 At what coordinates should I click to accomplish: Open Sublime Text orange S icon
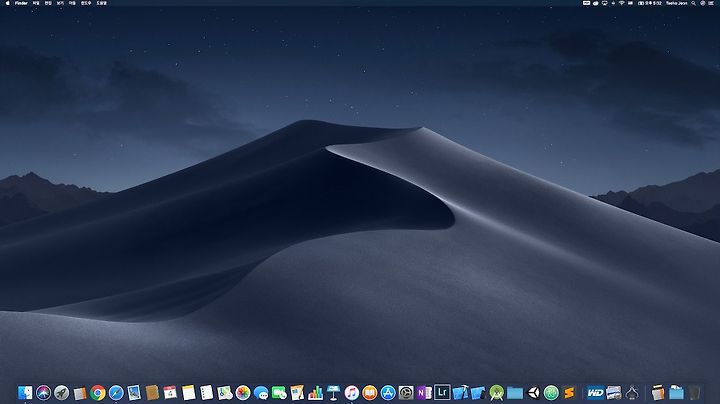point(569,393)
